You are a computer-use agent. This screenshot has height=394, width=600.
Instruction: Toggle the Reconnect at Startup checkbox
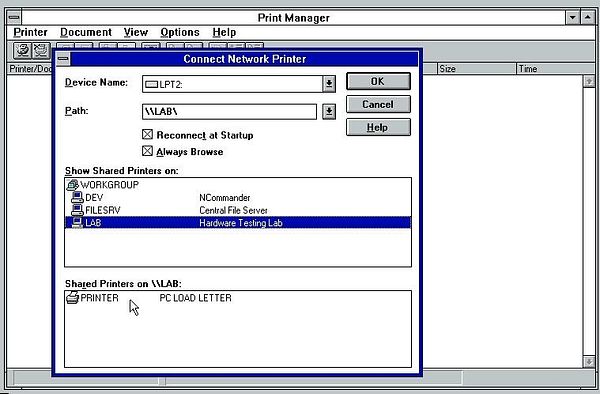click(147, 135)
